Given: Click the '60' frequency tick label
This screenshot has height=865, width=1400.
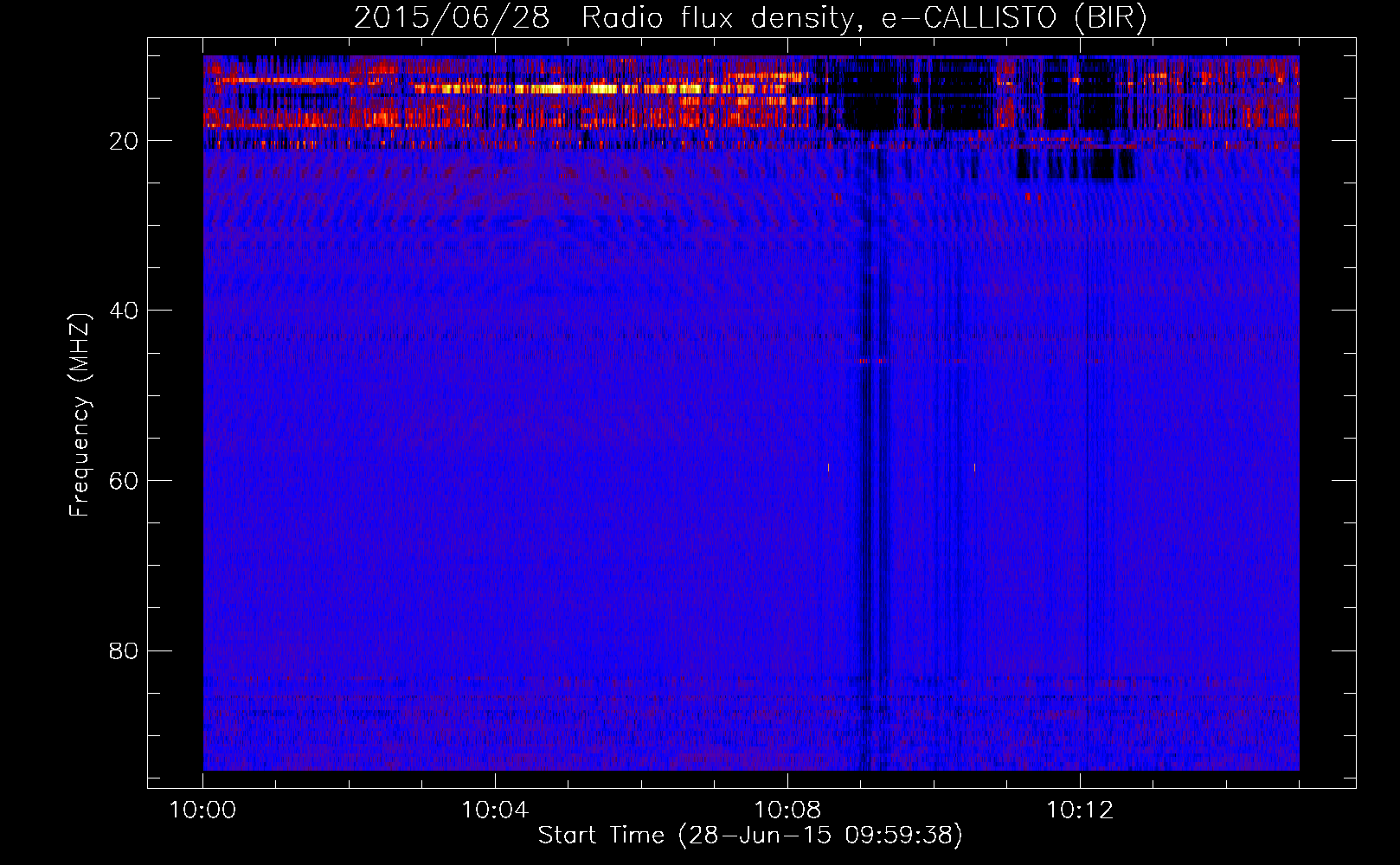Looking at the screenshot, I should [124, 481].
